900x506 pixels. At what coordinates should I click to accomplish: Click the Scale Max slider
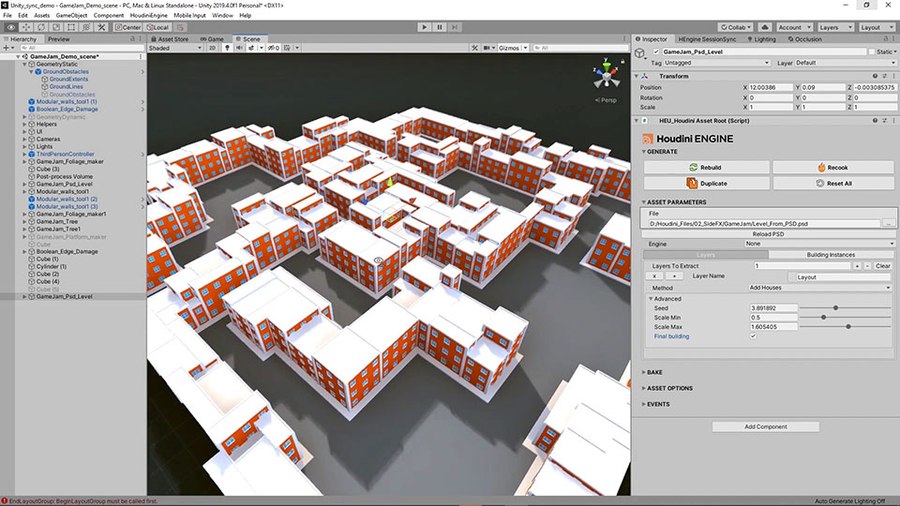coord(845,326)
